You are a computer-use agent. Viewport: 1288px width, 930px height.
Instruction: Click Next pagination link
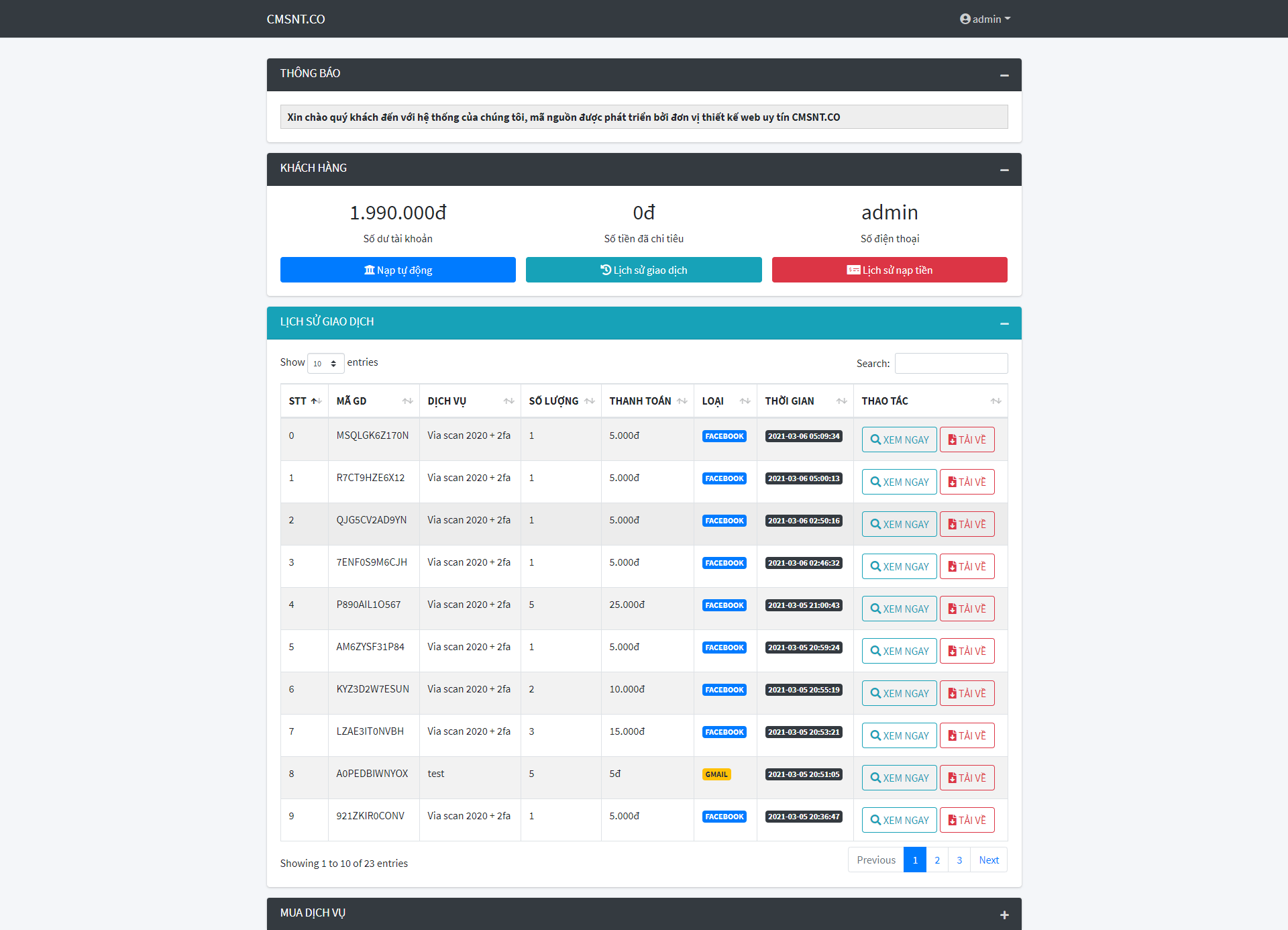click(x=988, y=860)
